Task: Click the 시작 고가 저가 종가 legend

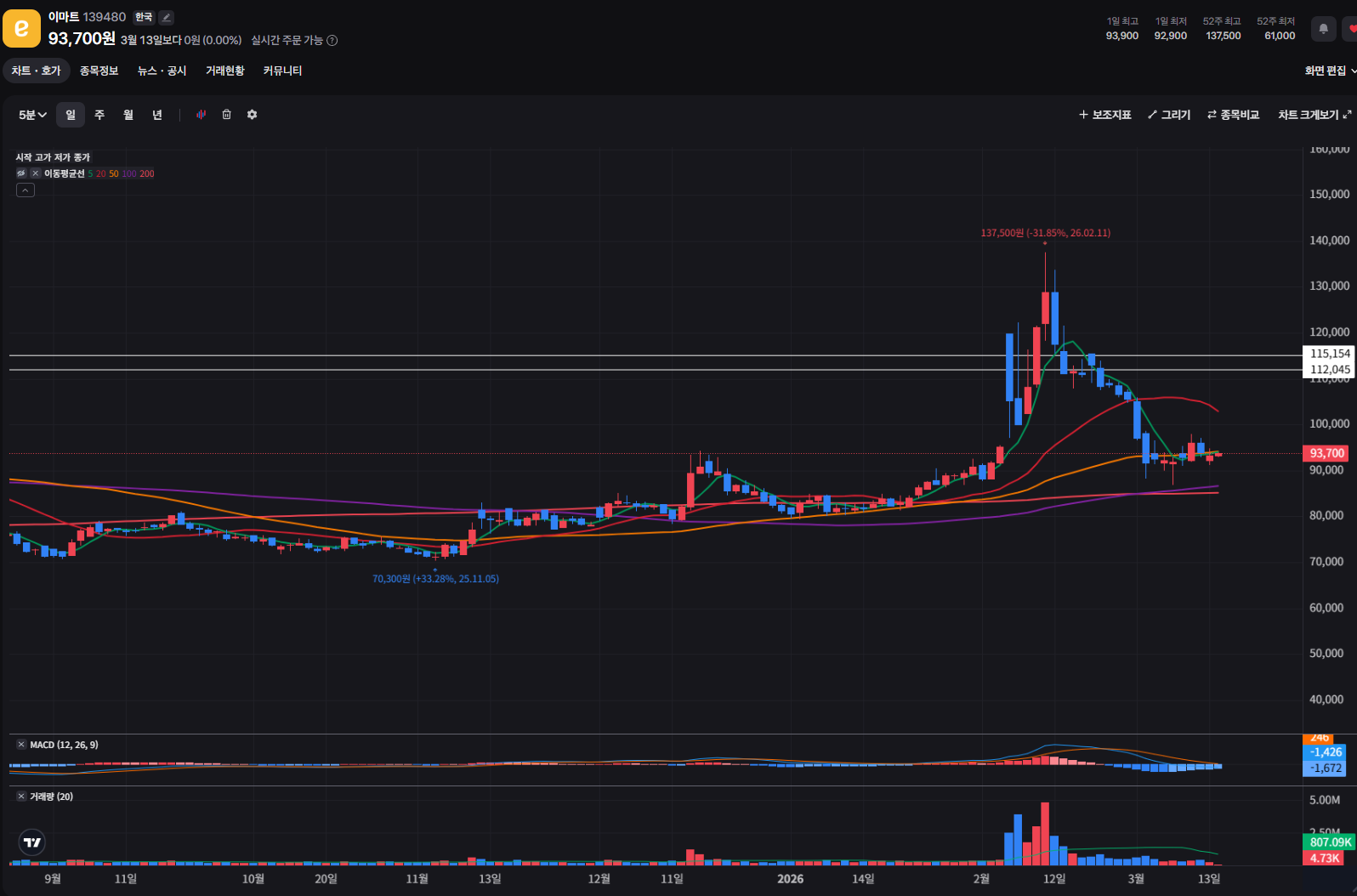Action: 53,157
